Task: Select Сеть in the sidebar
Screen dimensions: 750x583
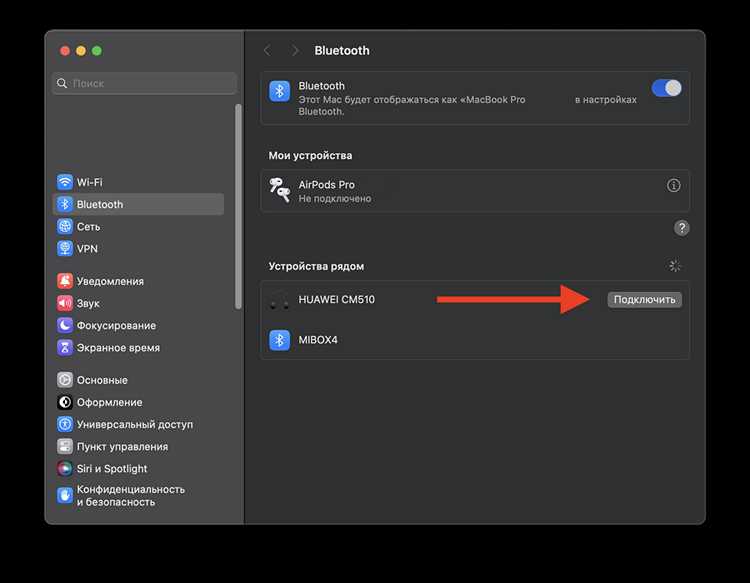Action: click(x=138, y=227)
